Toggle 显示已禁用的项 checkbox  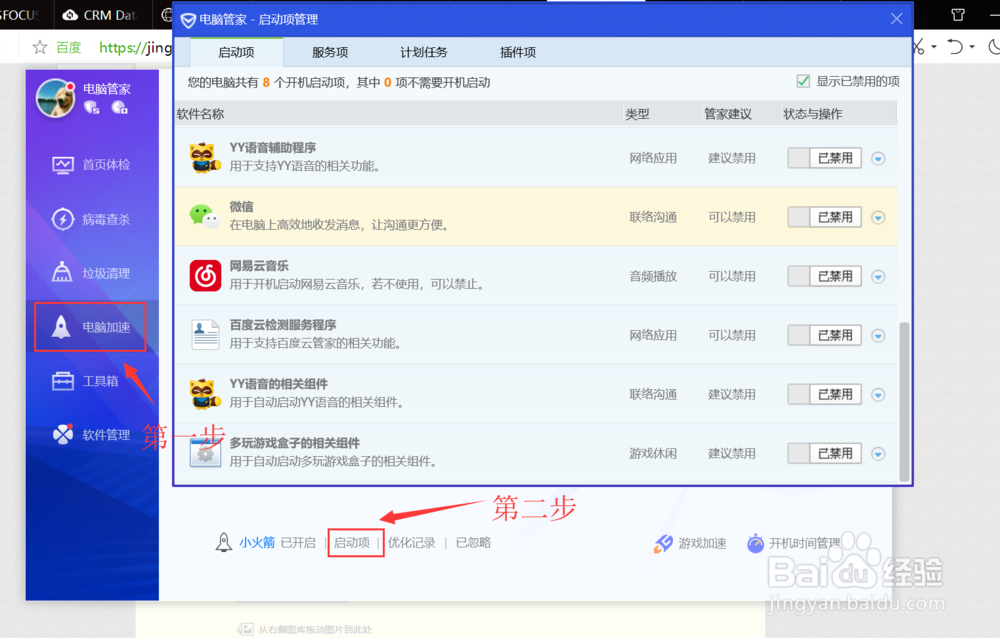click(803, 81)
